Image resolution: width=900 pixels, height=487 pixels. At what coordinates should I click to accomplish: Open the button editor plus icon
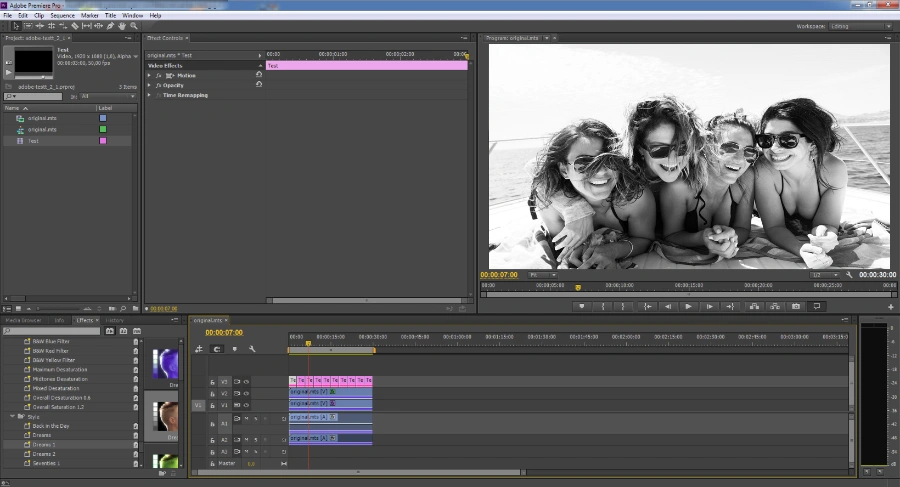coord(891,307)
